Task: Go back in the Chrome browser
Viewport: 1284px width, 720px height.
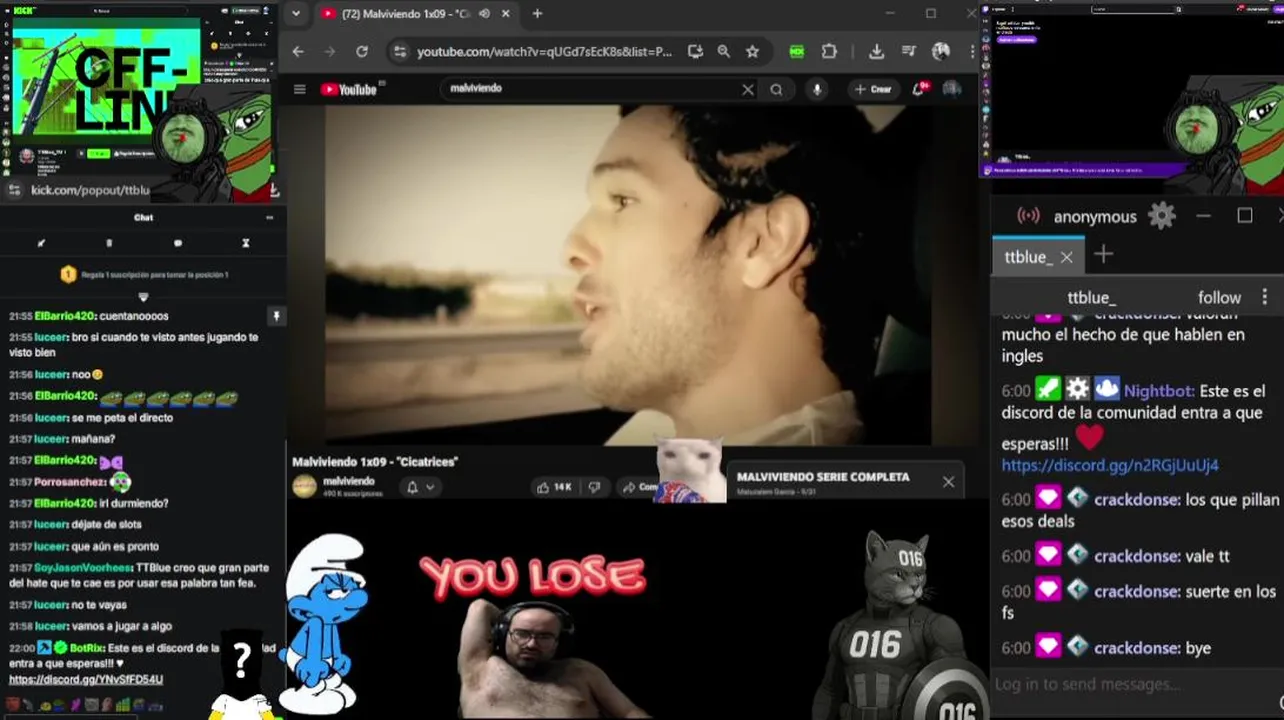Action: coord(298,52)
